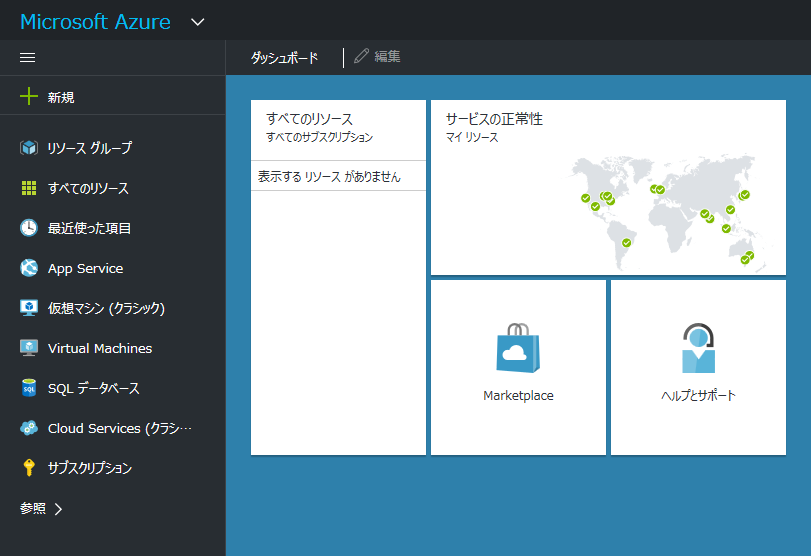811x556 pixels.
Task: Click the 参照 browse link
Action: 33,508
